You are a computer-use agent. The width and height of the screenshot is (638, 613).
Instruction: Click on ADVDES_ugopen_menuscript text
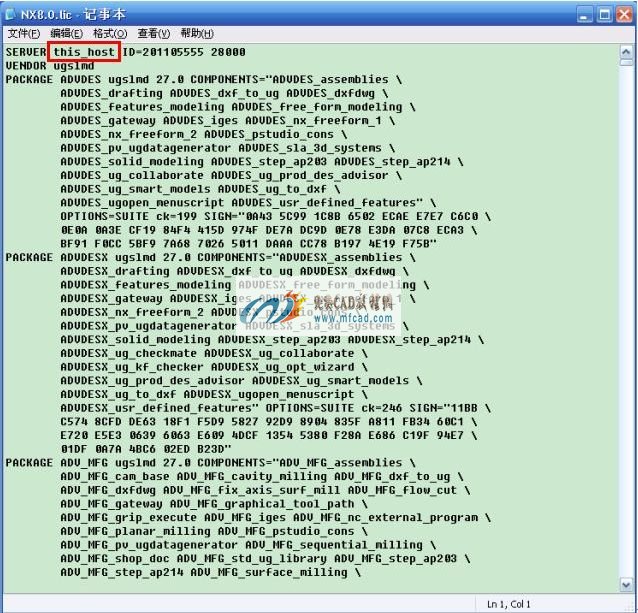coord(142,203)
